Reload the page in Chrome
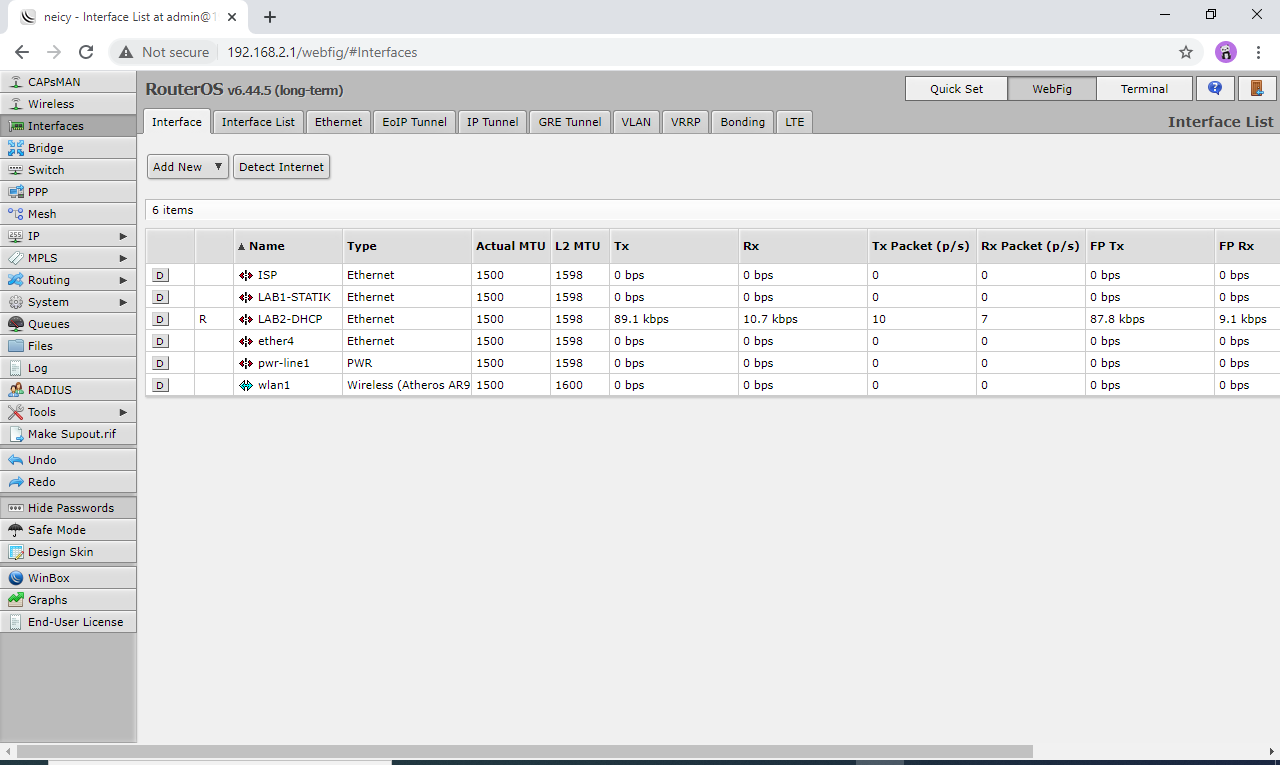 tap(86, 52)
